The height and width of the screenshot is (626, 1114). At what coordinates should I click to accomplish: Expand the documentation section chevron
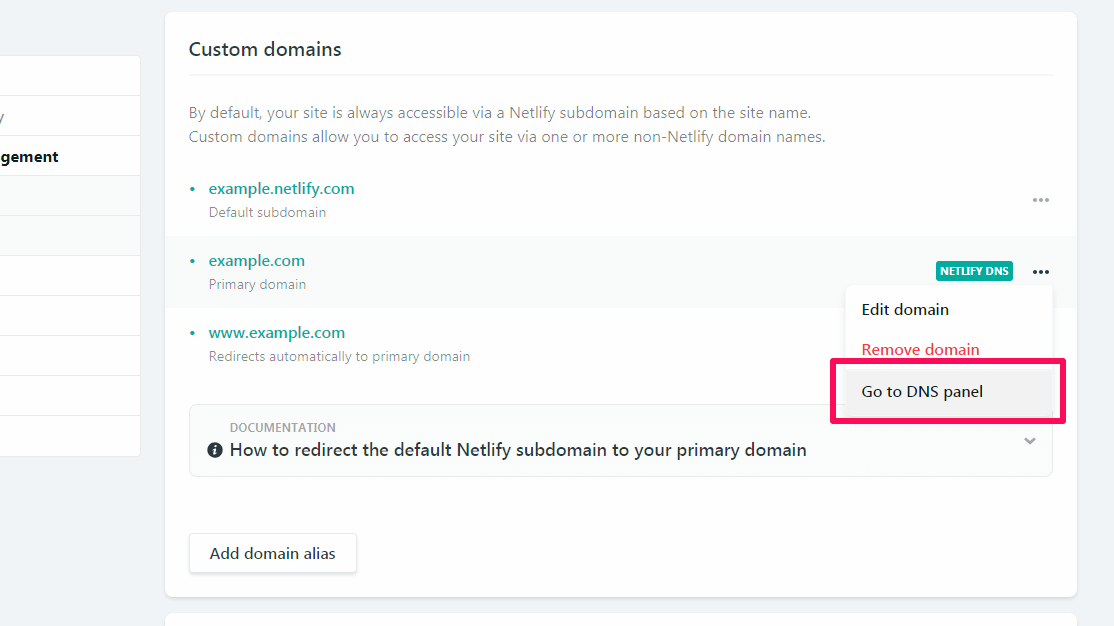tap(1029, 441)
